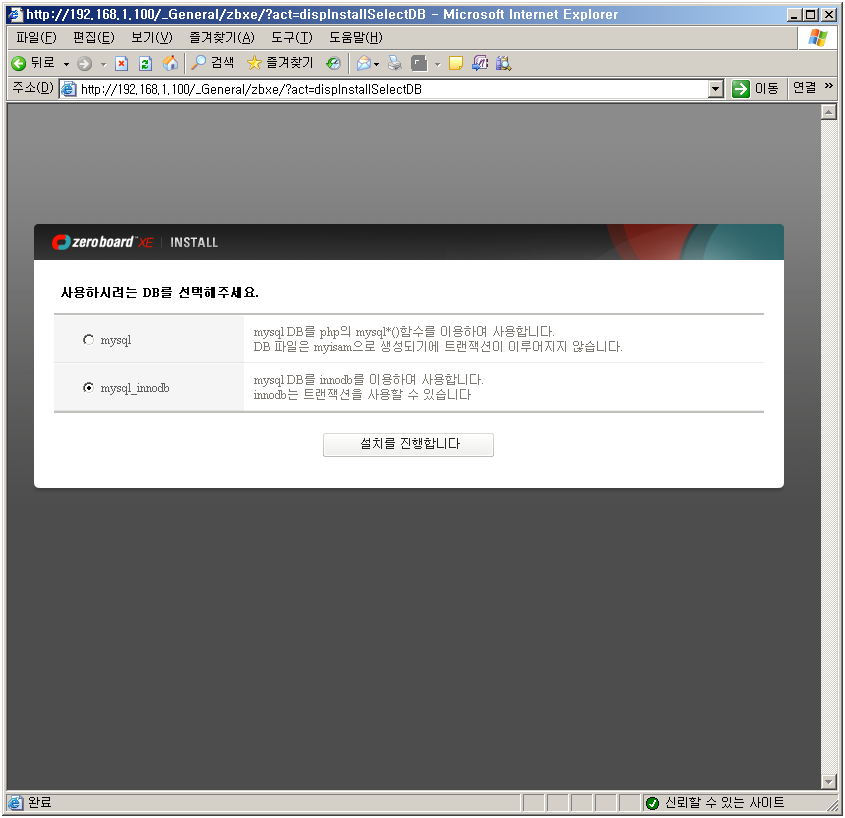The height and width of the screenshot is (818, 845).
Task: Click the forward navigation arrow
Action: click(84, 64)
